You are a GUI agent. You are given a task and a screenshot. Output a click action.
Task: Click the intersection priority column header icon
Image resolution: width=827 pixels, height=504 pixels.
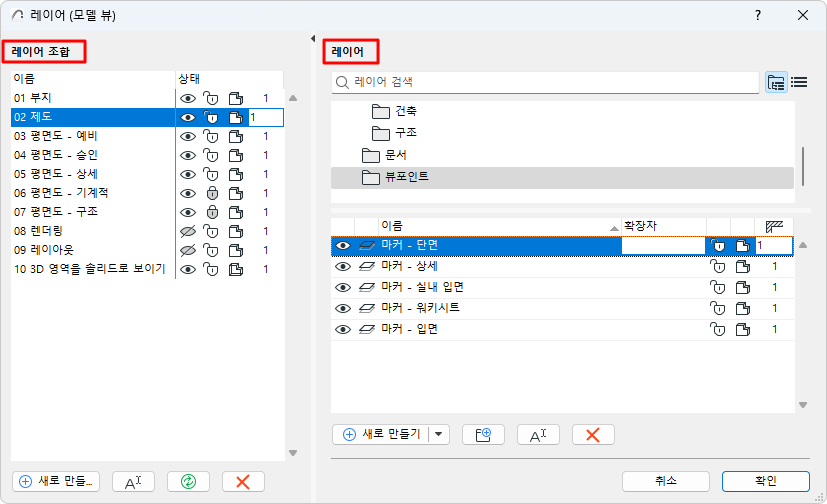point(774,227)
